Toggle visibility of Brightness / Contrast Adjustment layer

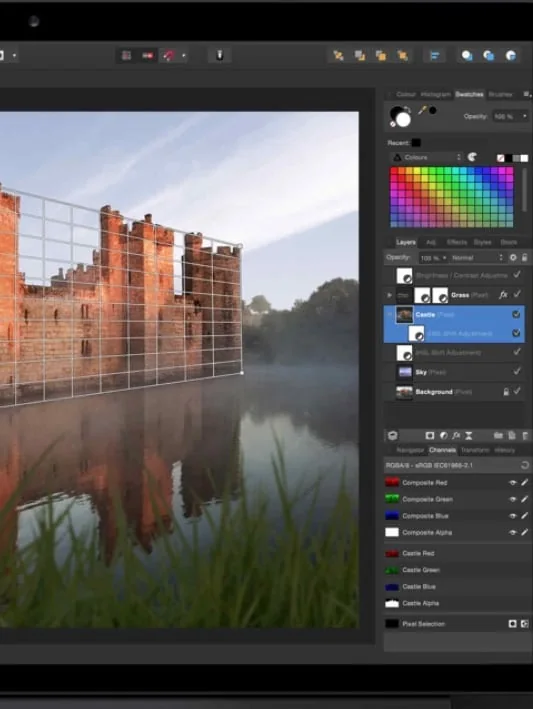pyautogui.click(x=517, y=274)
